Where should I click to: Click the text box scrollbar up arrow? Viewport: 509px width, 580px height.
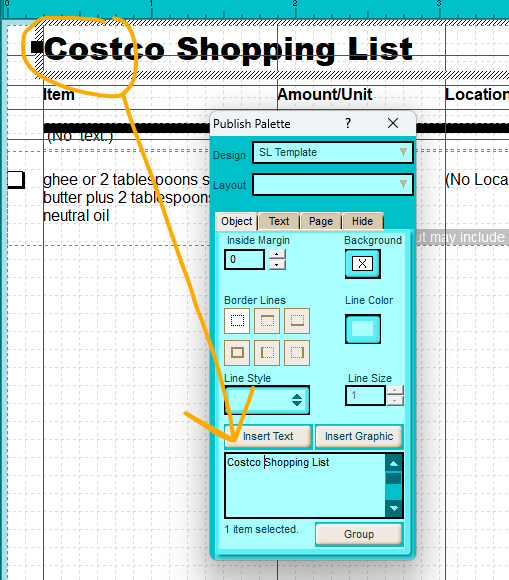pyautogui.click(x=394, y=463)
